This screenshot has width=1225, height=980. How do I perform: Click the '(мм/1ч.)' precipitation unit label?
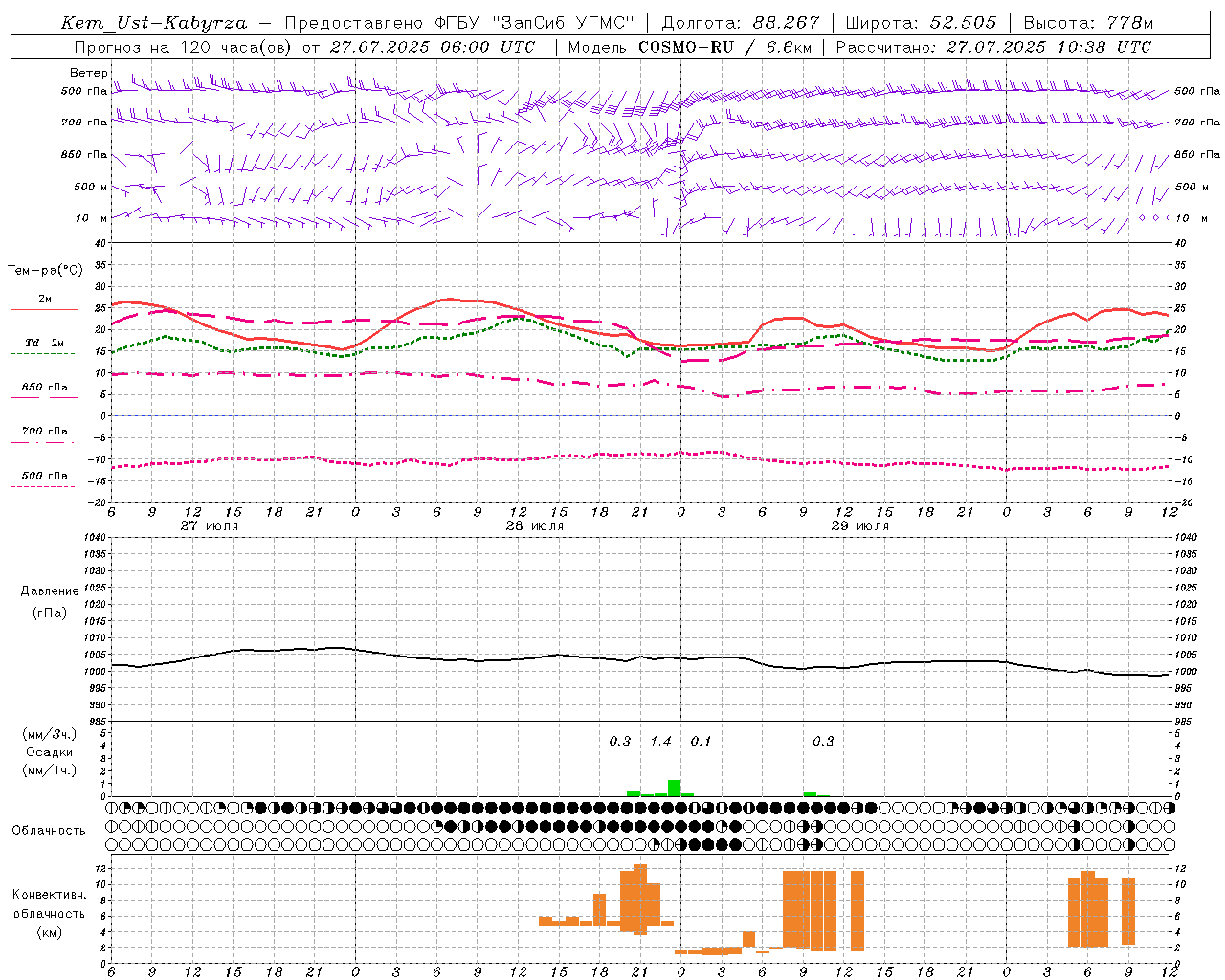click(x=50, y=770)
